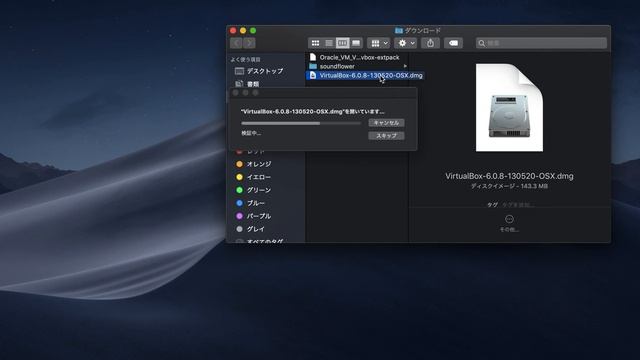Select the グレイ tag in sidebar
The image size is (640, 360).
click(256, 229)
